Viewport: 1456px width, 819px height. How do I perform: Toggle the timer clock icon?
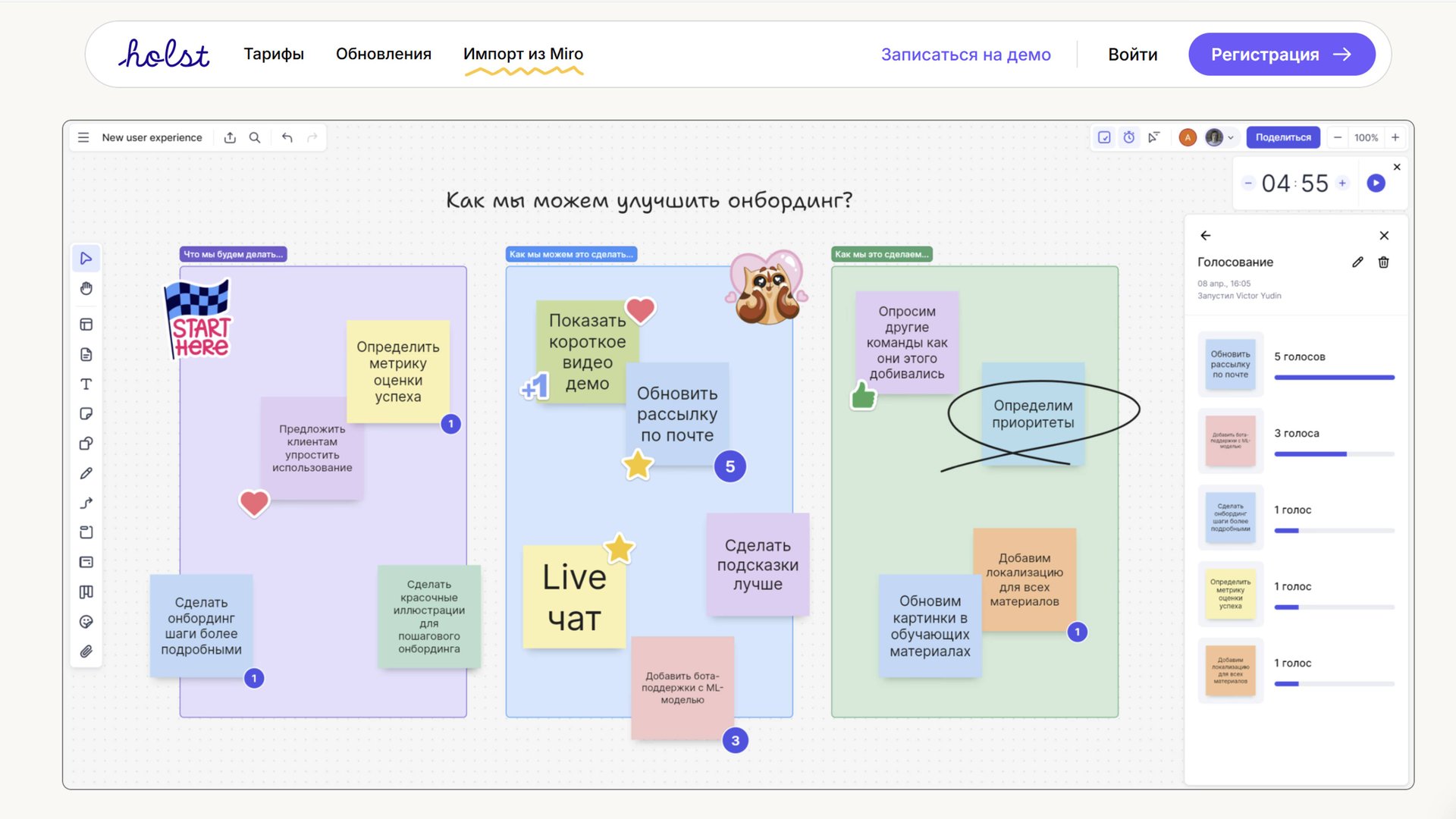[1129, 137]
